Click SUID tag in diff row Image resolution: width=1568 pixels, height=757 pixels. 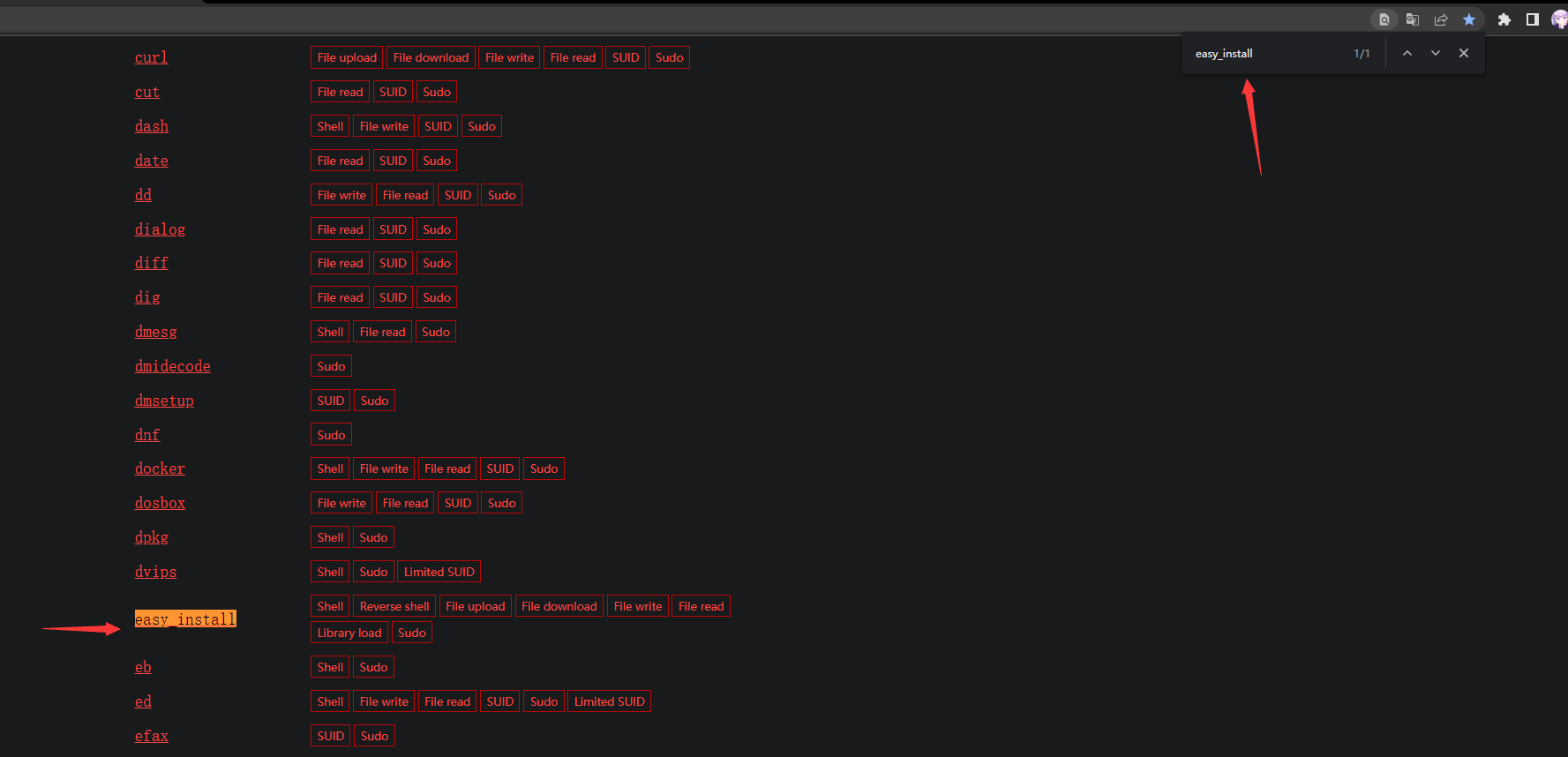[x=393, y=263]
